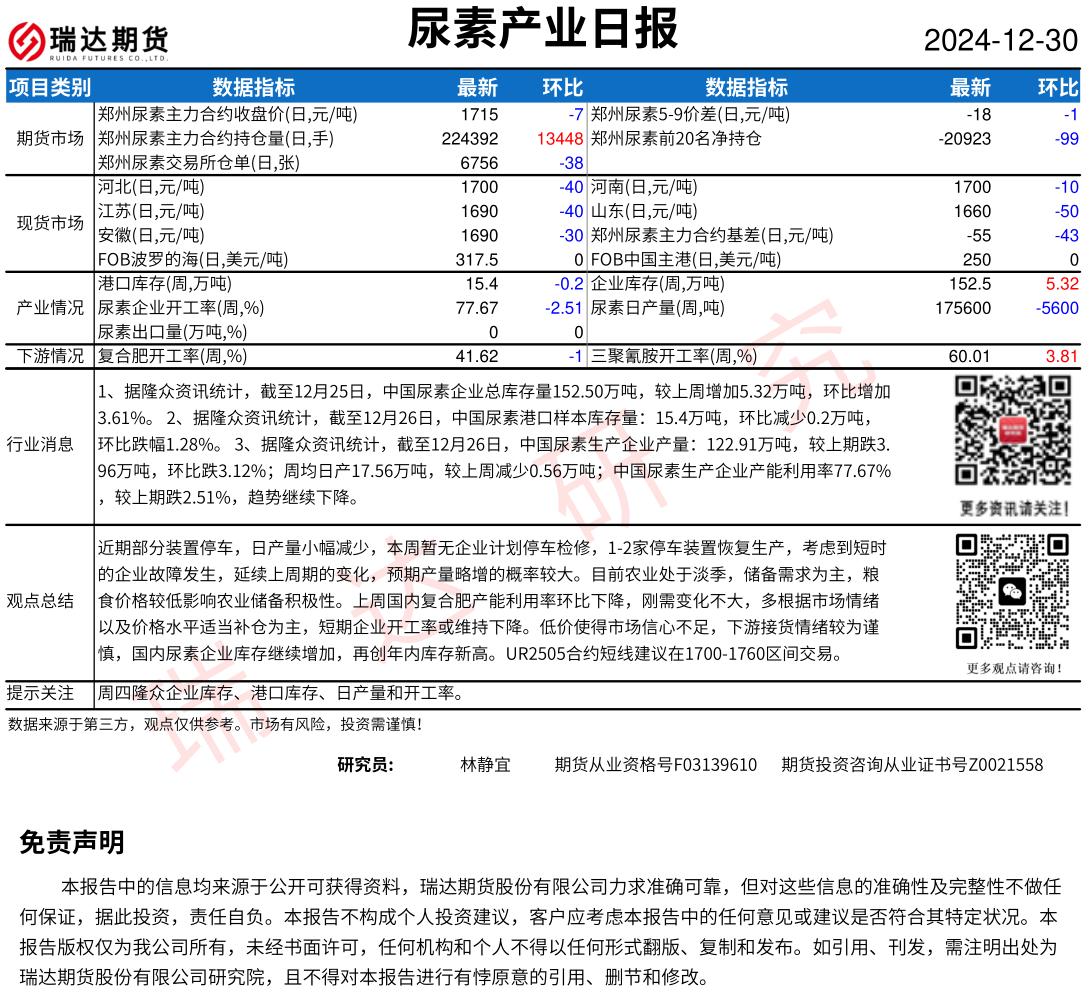1086x990 pixels.
Task: Select the 期货市场 category cell
Action: click(x=50, y=138)
